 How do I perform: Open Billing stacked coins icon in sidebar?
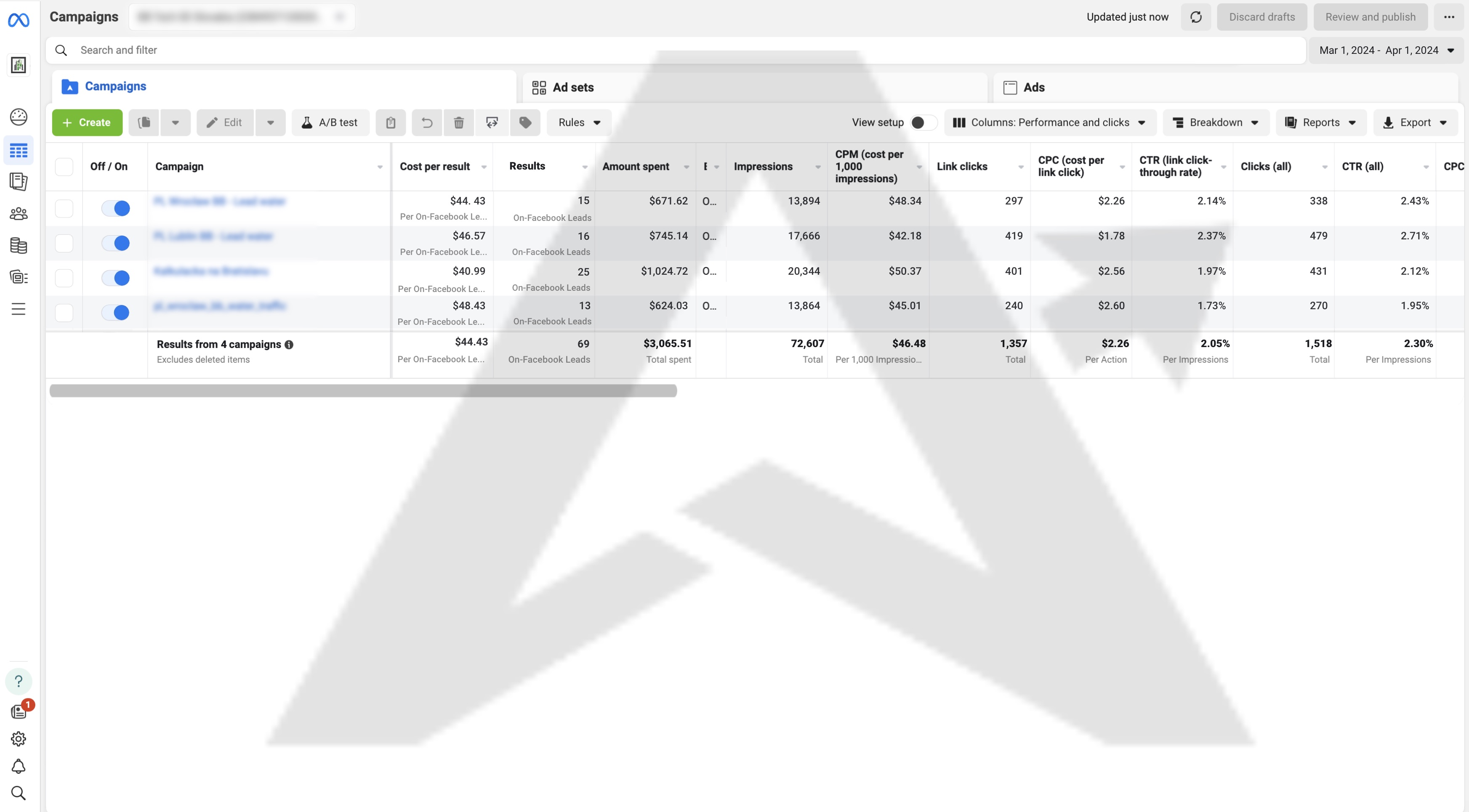[x=18, y=246]
